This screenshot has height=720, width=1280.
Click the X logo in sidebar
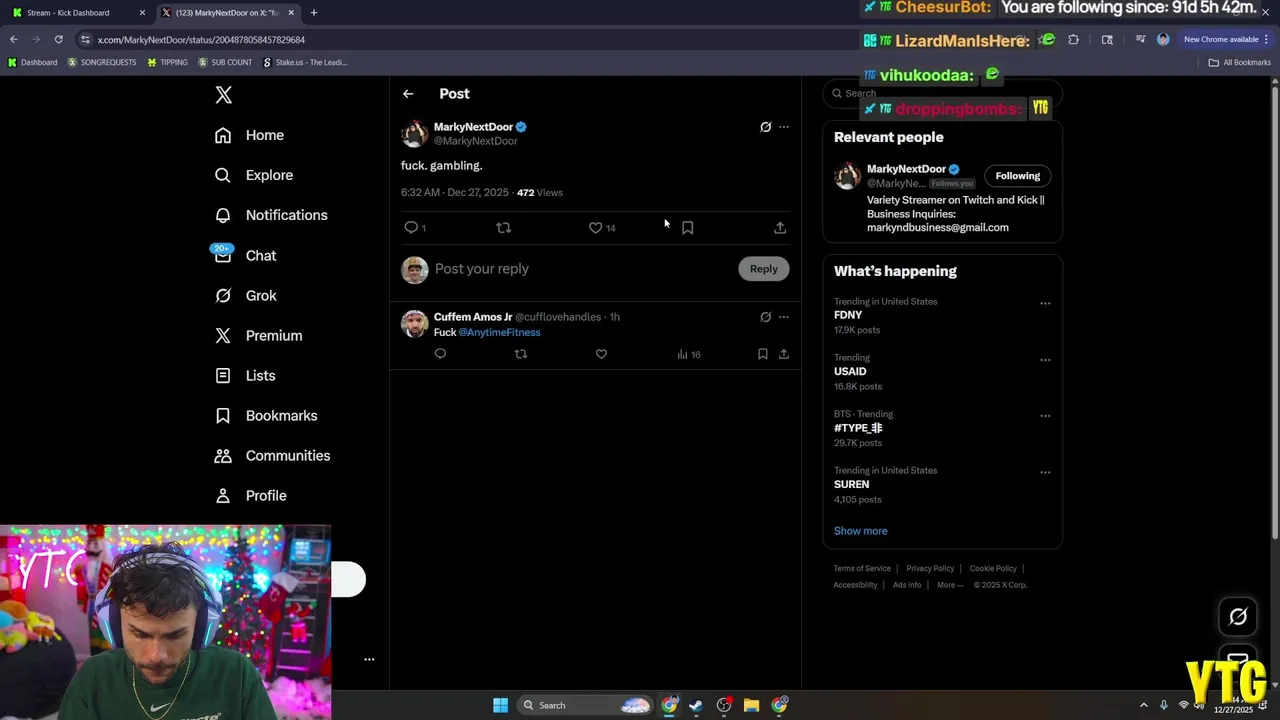[224, 95]
